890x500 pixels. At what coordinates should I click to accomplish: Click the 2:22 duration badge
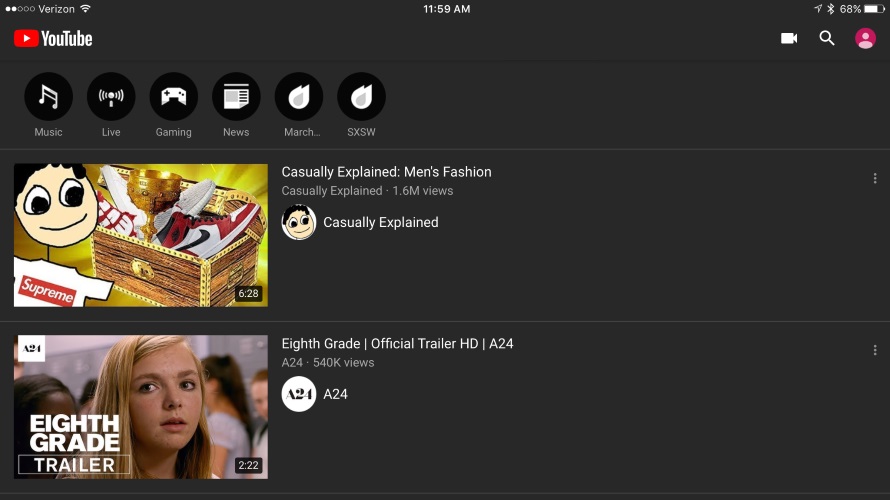249,465
